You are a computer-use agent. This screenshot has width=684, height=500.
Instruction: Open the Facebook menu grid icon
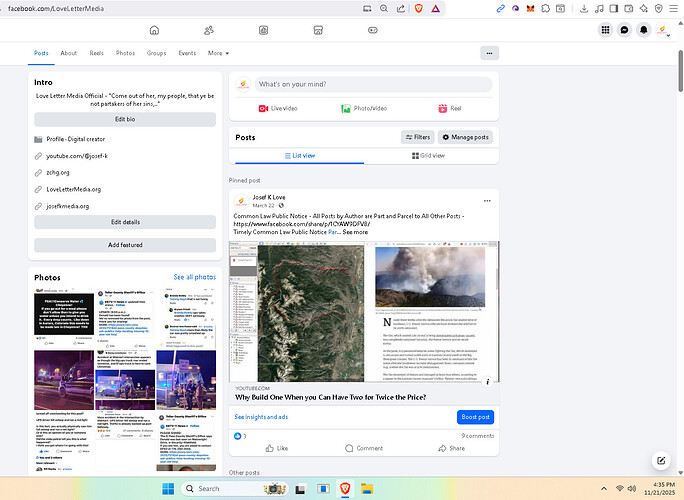605,30
